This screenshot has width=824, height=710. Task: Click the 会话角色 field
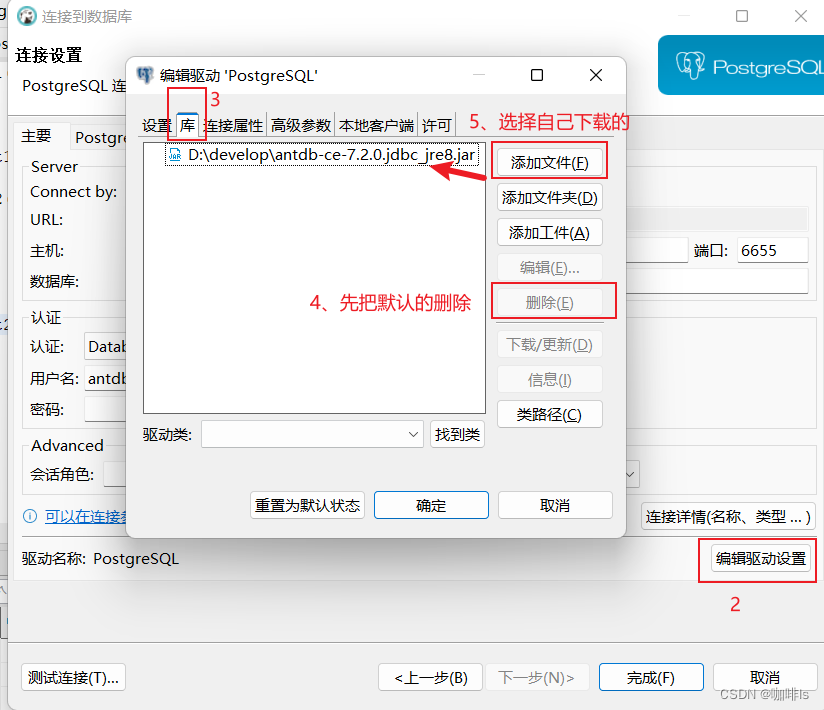point(115,475)
